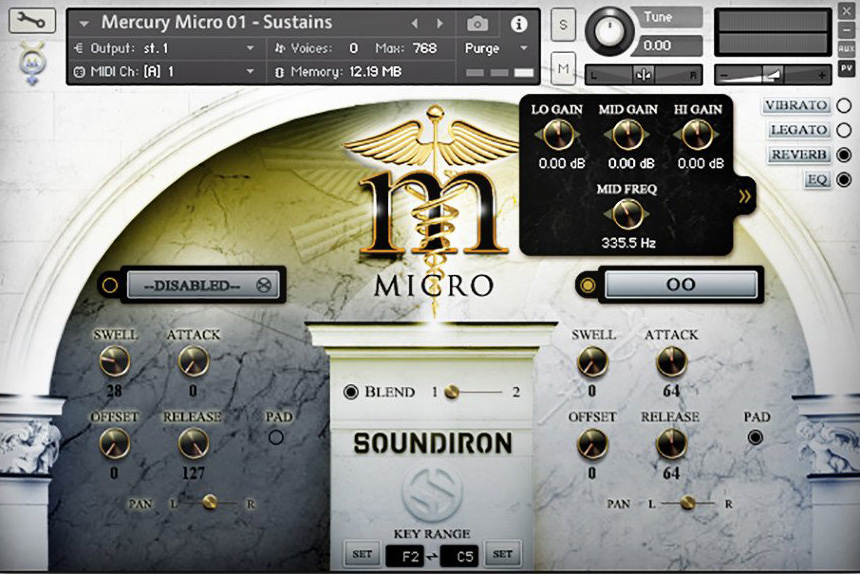Mute the instrument with M button
Screen dimensions: 860x574
[563, 69]
